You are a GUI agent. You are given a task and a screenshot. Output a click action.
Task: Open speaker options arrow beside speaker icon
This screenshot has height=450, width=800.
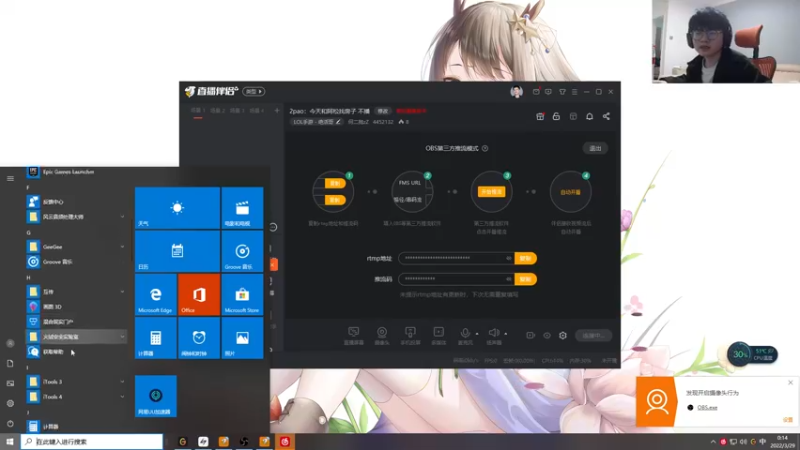tap(506, 334)
